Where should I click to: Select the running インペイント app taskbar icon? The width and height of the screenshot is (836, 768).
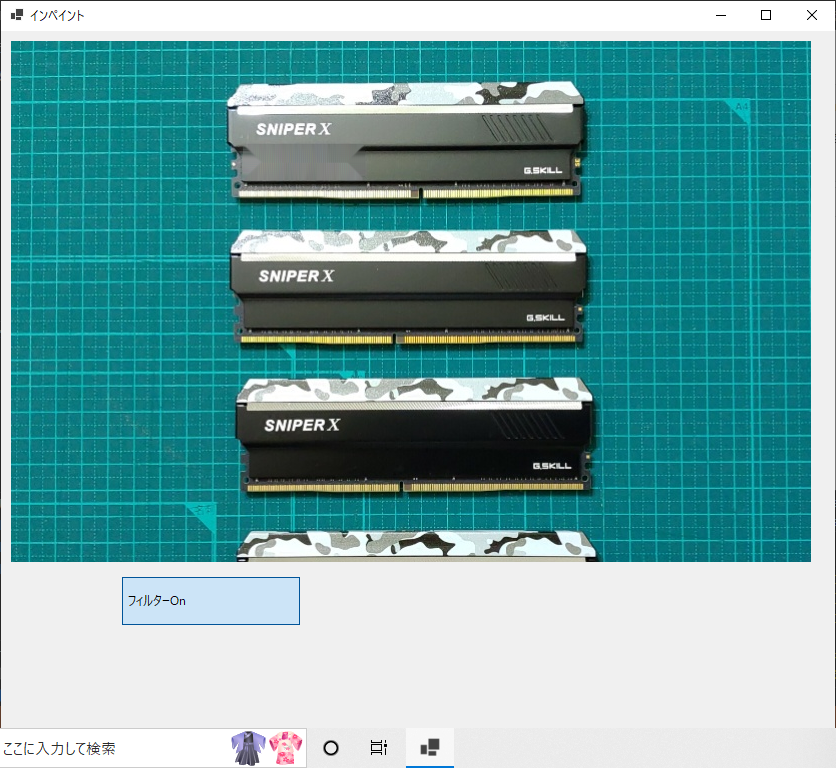click(430, 748)
